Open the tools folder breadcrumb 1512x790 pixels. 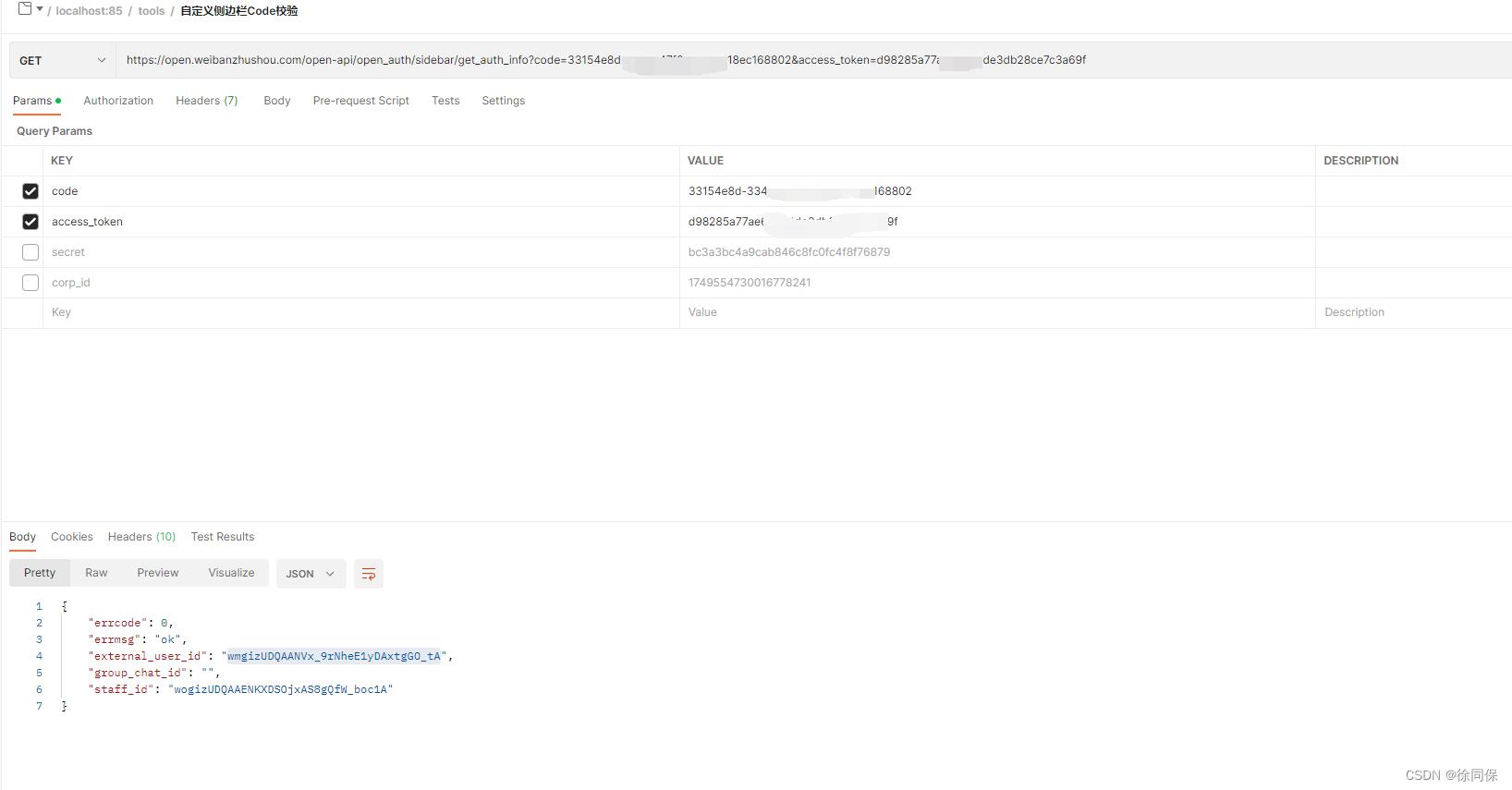(x=152, y=11)
